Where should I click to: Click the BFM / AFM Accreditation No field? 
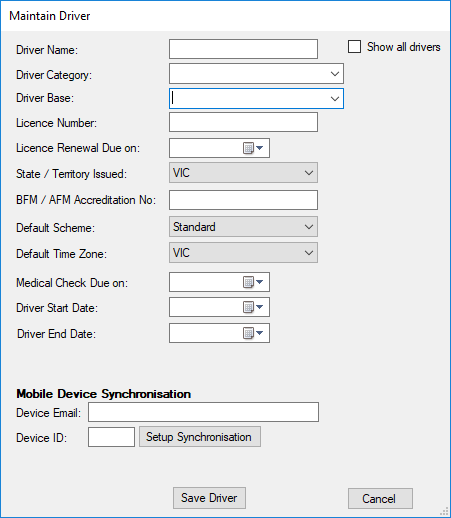coord(243,200)
